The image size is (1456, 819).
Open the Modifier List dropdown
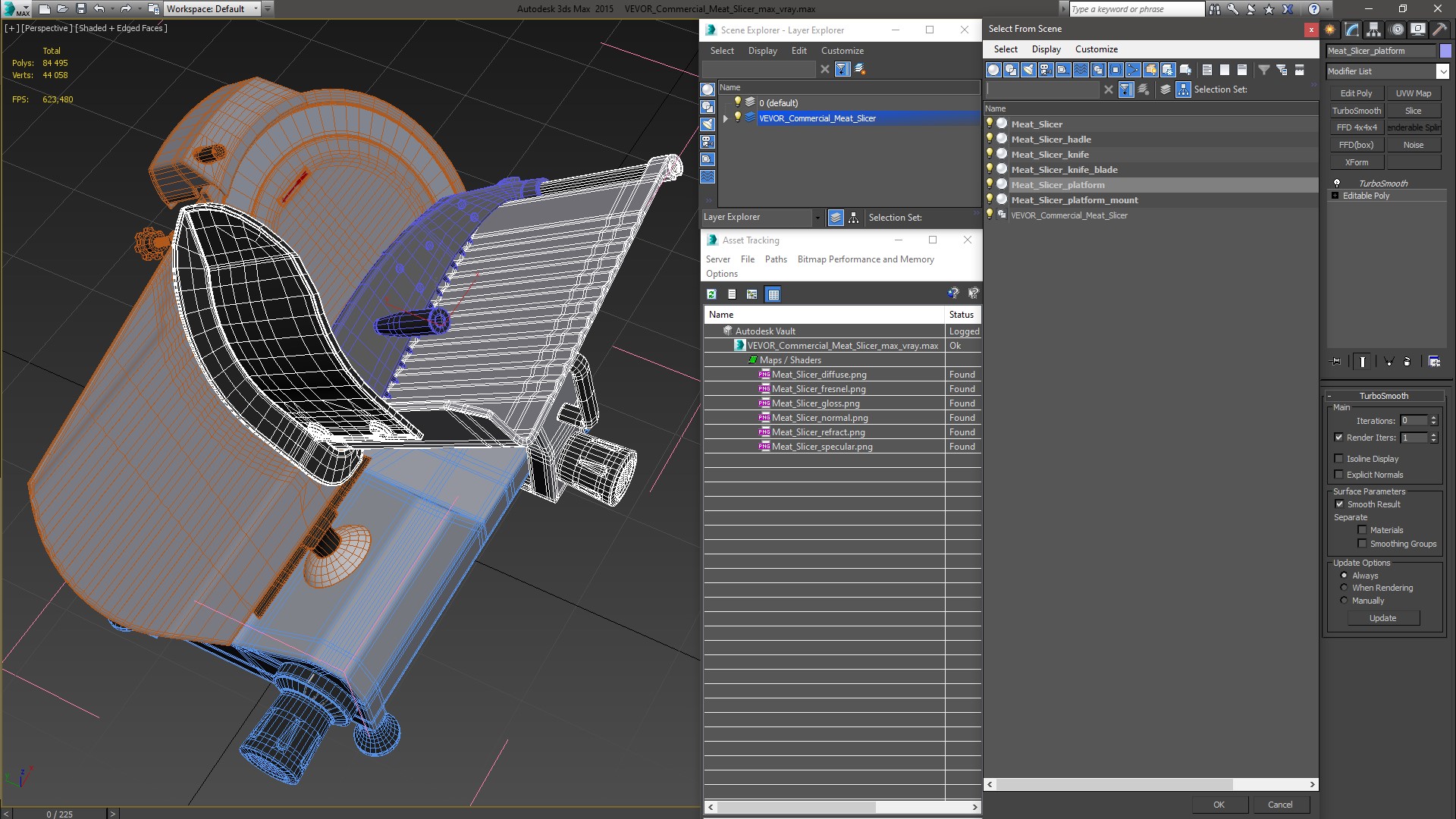tap(1442, 71)
